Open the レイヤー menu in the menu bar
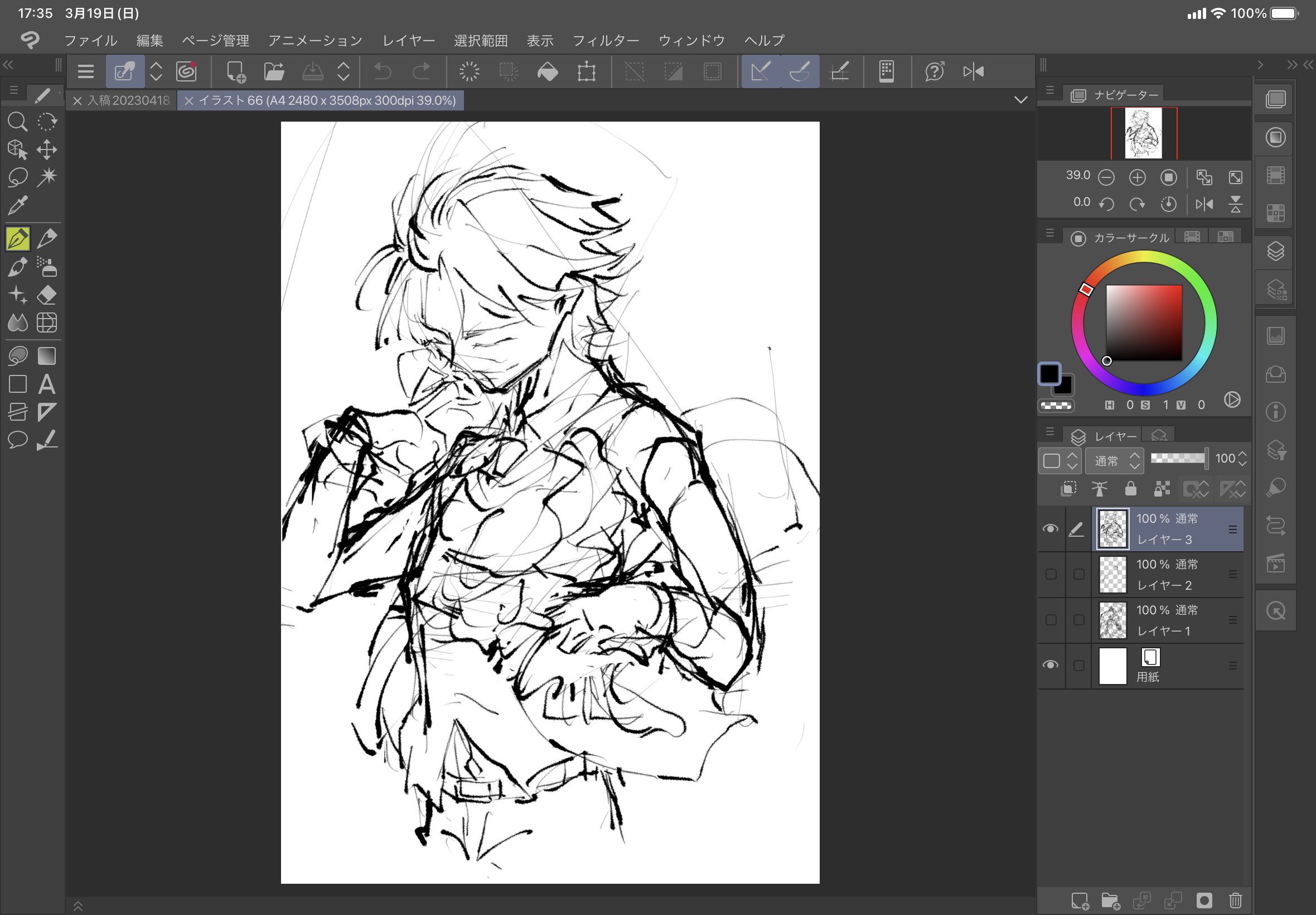This screenshot has width=1316, height=915. (409, 41)
